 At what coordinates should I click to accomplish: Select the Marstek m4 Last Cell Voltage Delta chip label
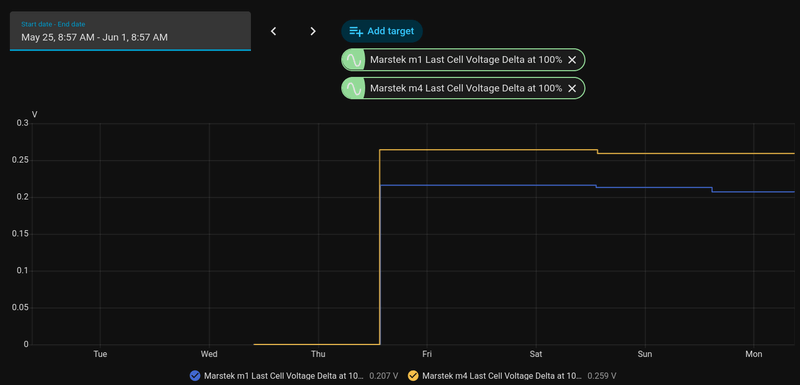(466, 88)
